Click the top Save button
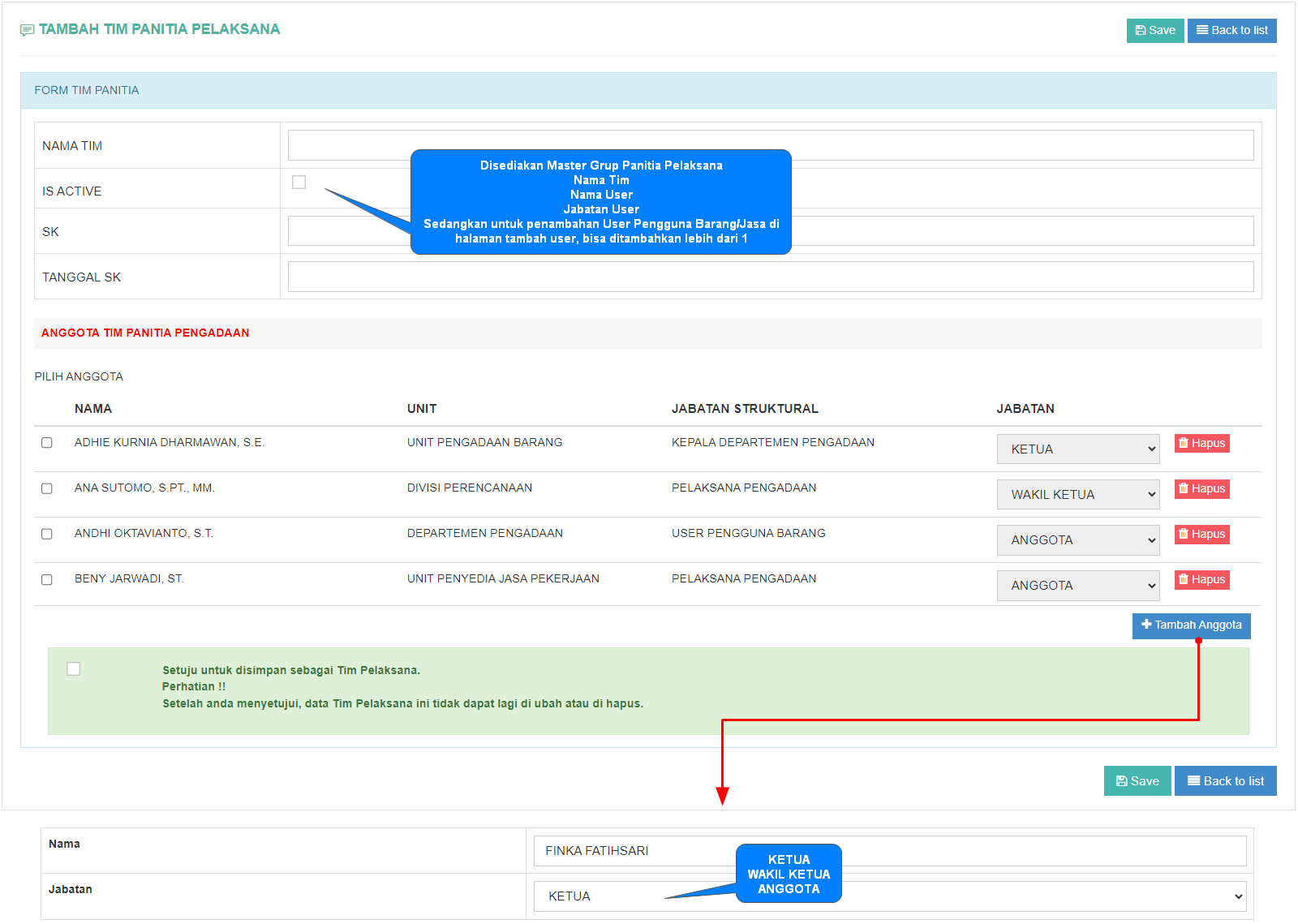 click(x=1154, y=31)
